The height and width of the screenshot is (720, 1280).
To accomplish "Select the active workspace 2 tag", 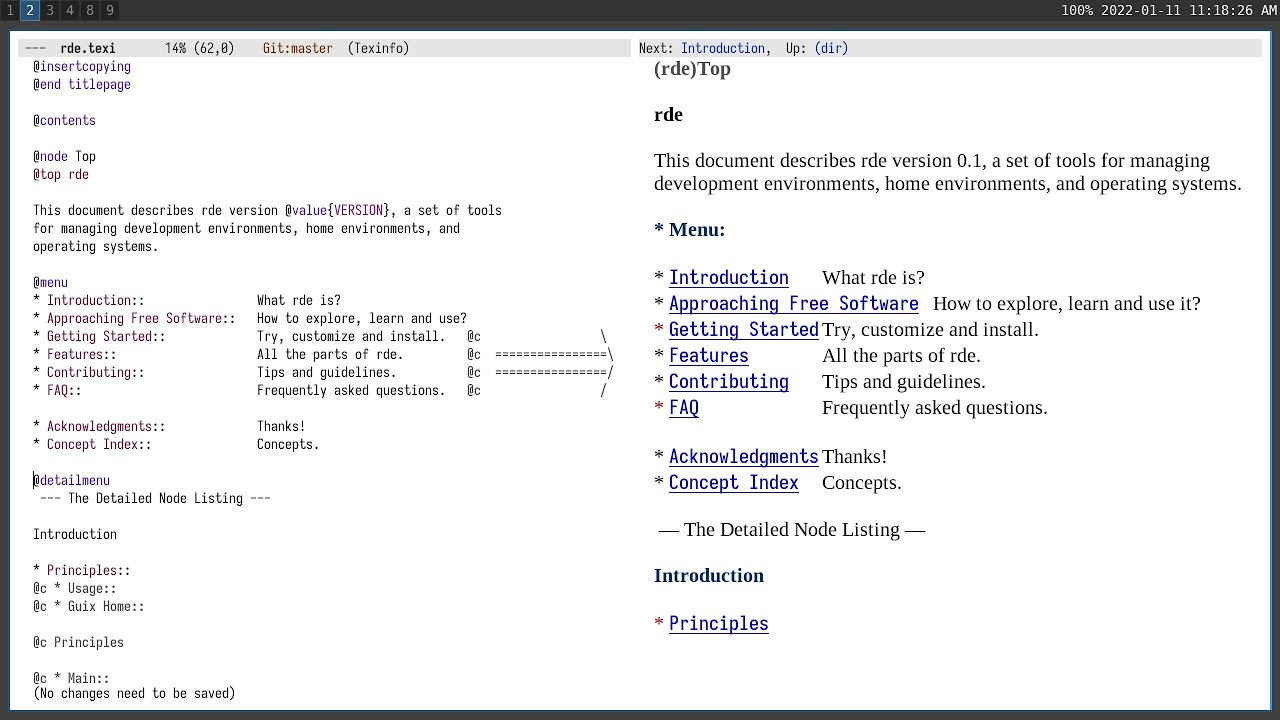I will pyautogui.click(x=30, y=10).
